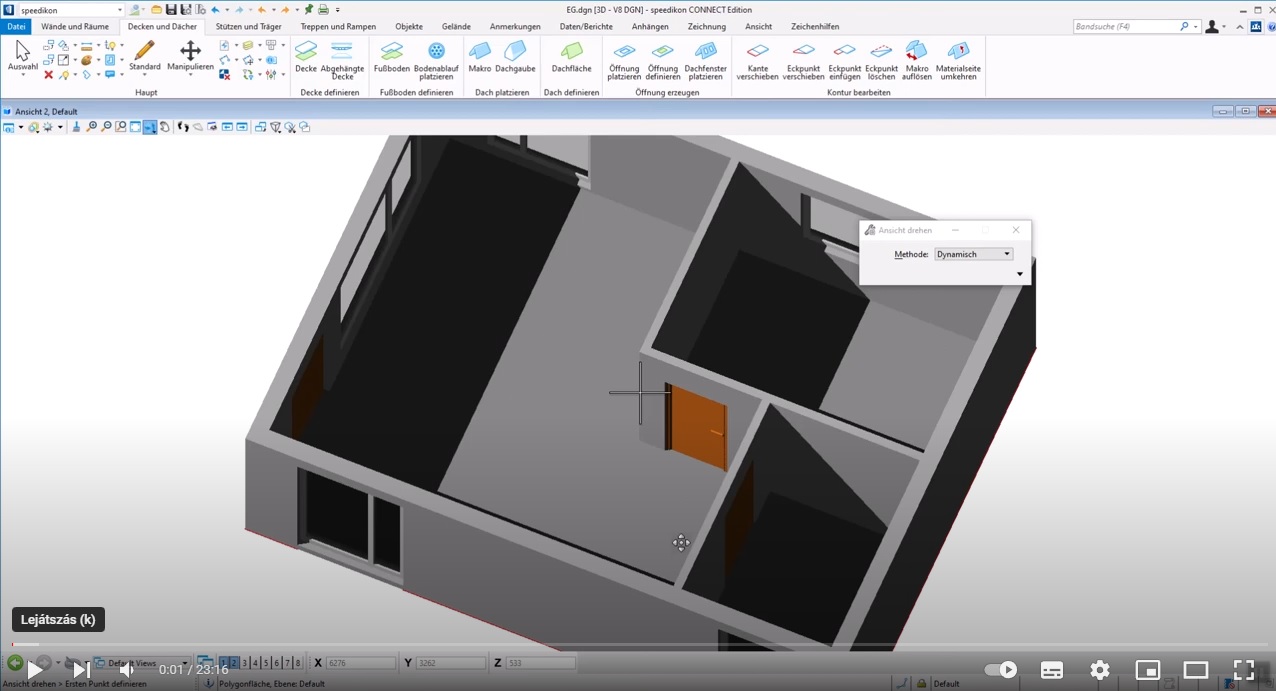Switch to the Wände und Räume tab
This screenshot has height=691, width=1276.
click(x=75, y=27)
